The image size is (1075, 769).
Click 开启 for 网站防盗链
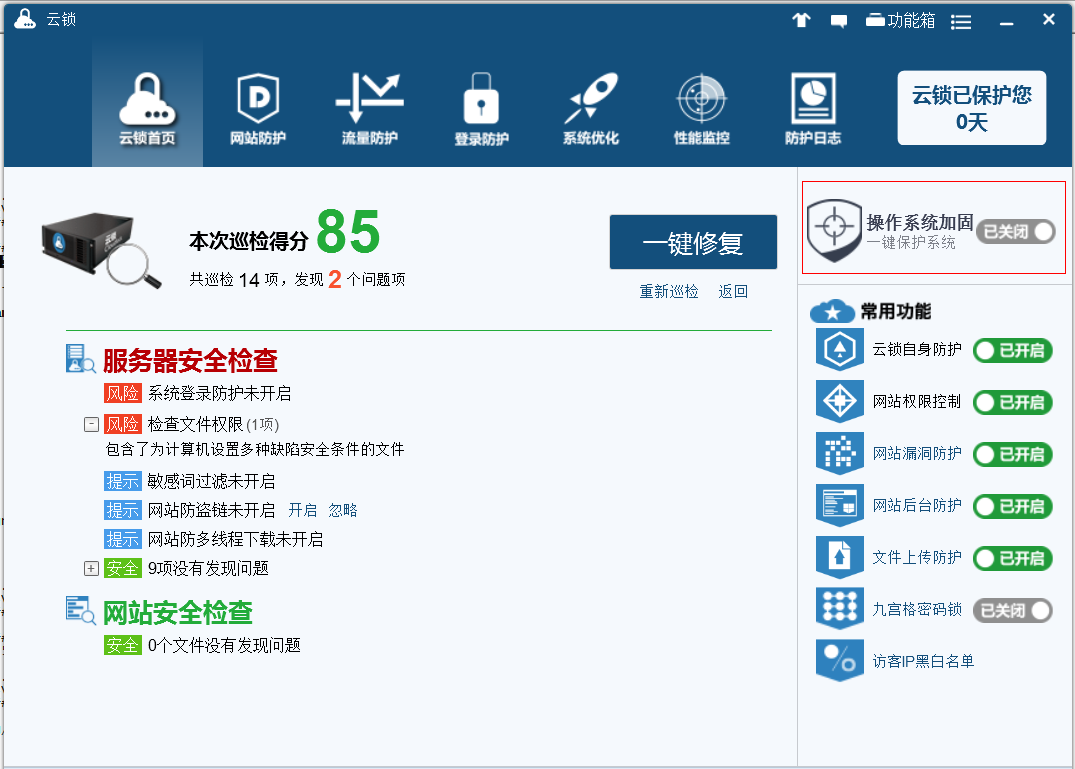(302, 510)
